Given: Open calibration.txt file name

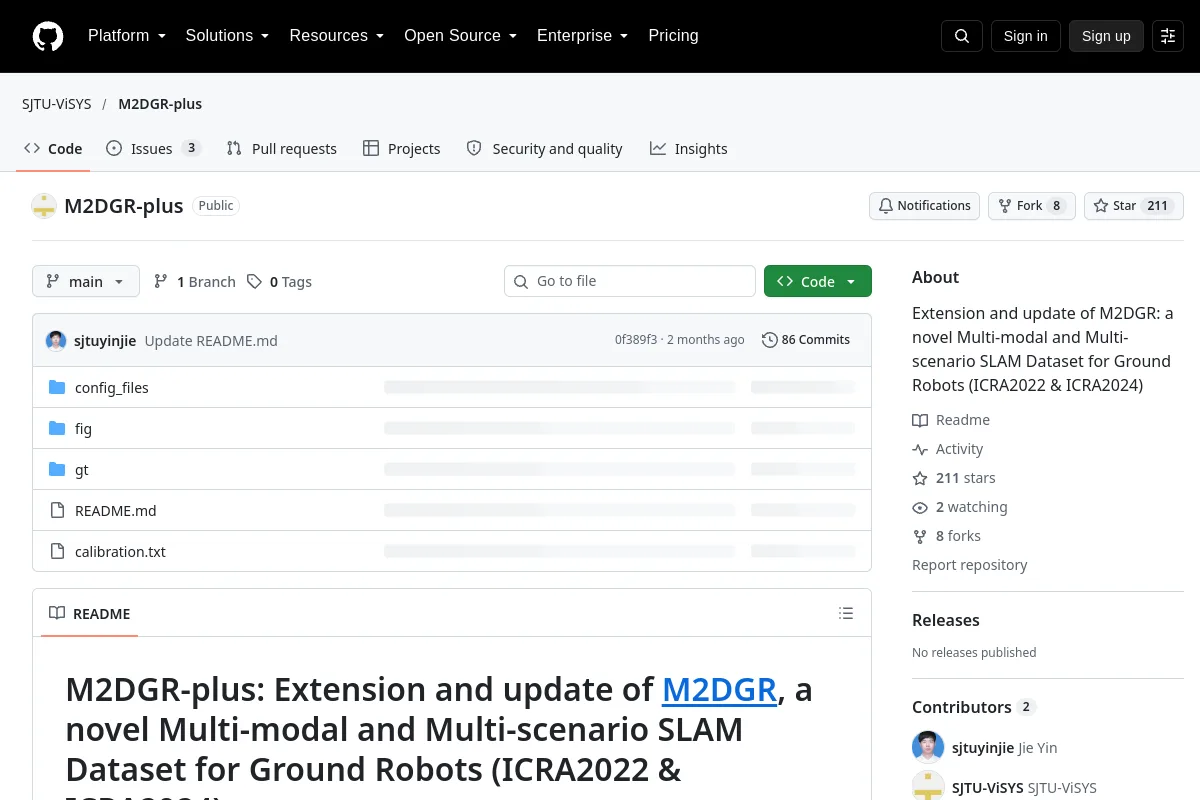Looking at the screenshot, I should (x=120, y=552).
